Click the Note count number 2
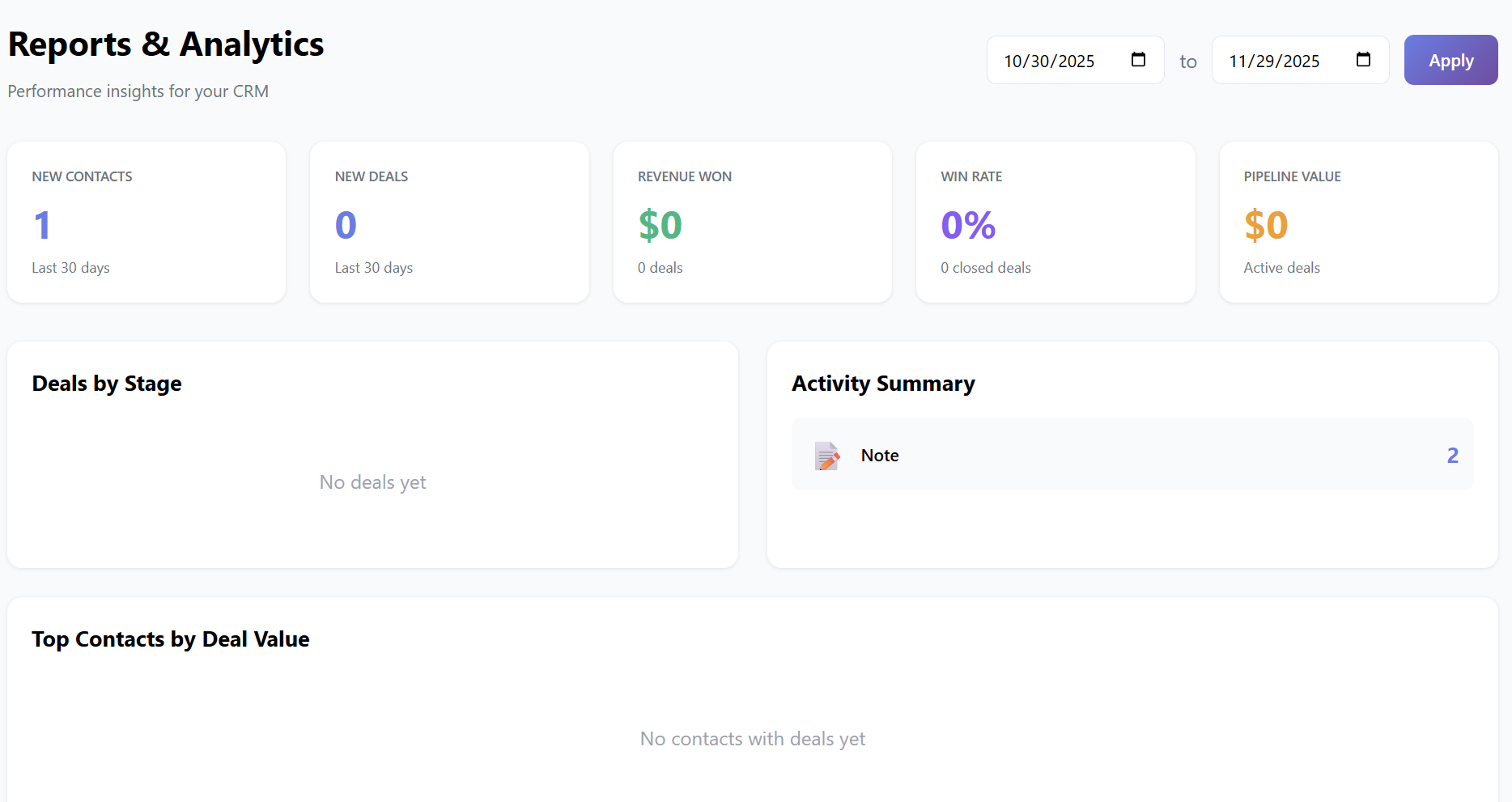The width and height of the screenshot is (1512, 802). coord(1452,456)
